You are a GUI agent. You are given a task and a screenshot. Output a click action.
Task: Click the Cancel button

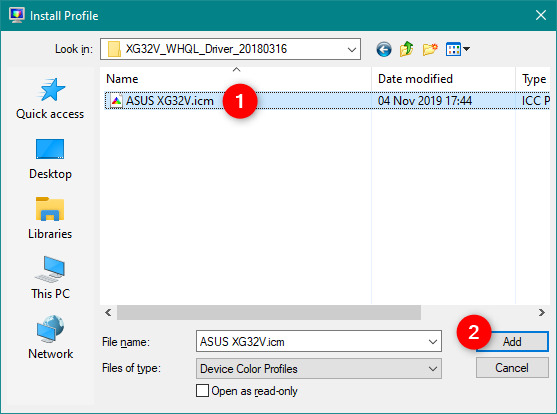coord(512,367)
